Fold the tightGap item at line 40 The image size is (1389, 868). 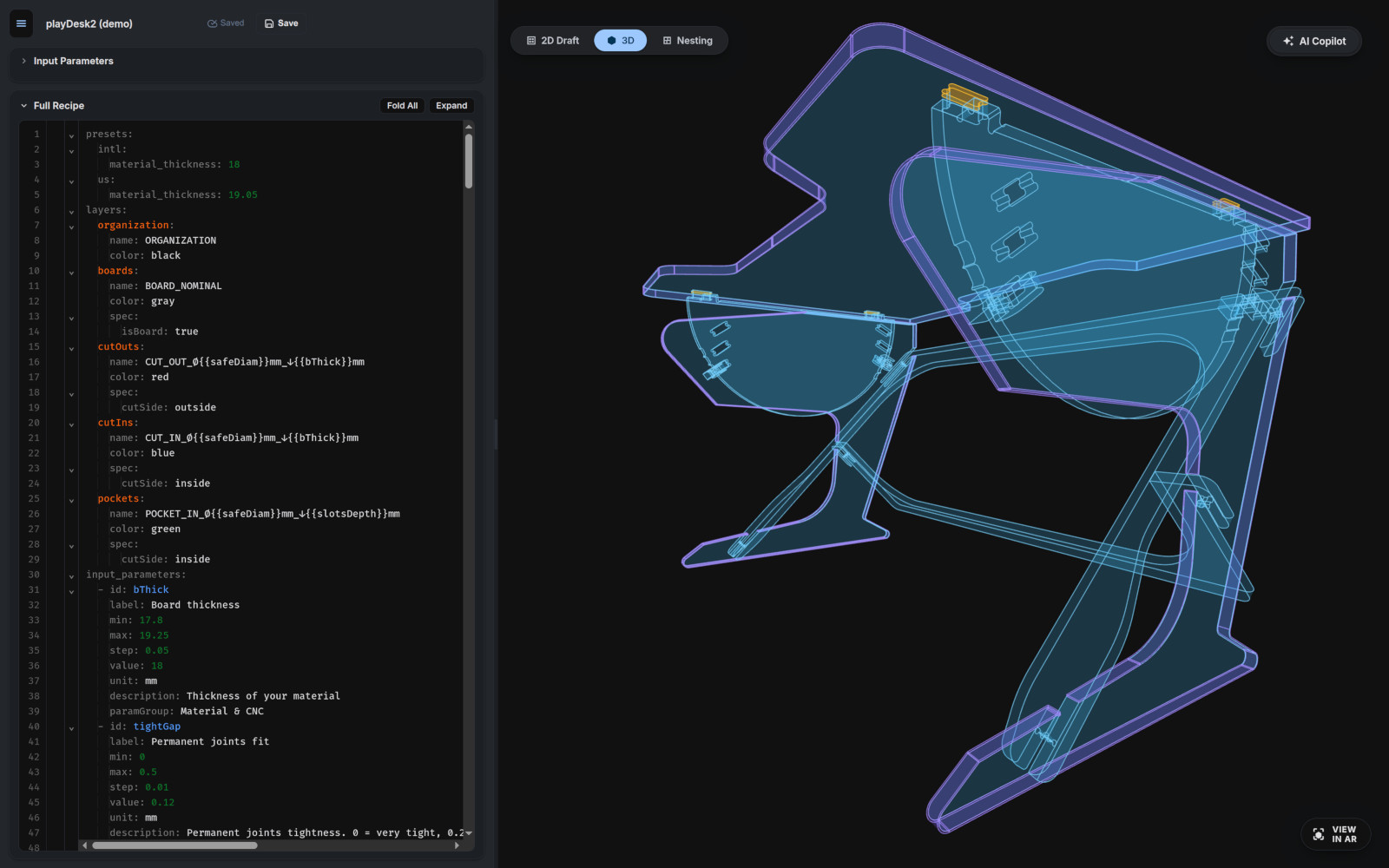(x=71, y=727)
